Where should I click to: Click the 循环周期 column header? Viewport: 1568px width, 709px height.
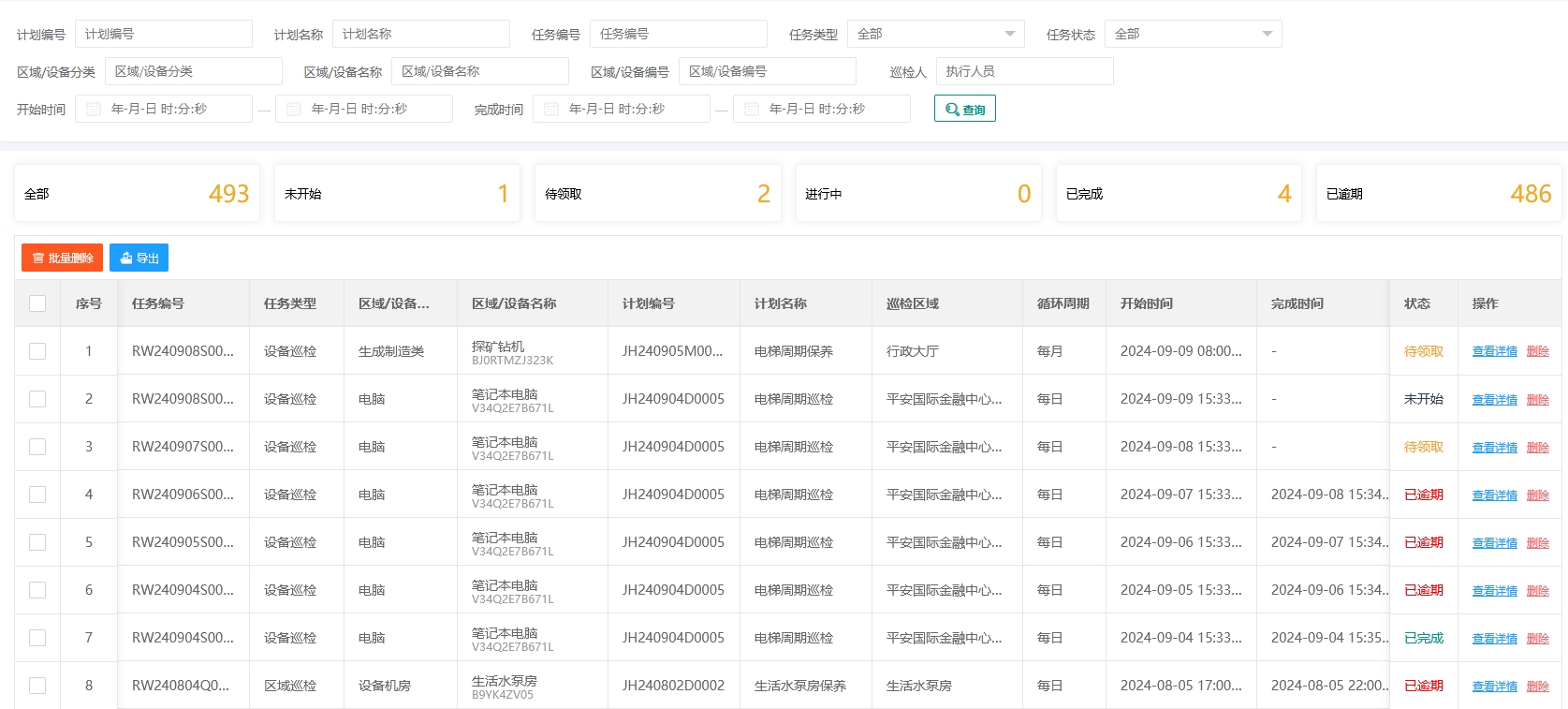point(1063,303)
